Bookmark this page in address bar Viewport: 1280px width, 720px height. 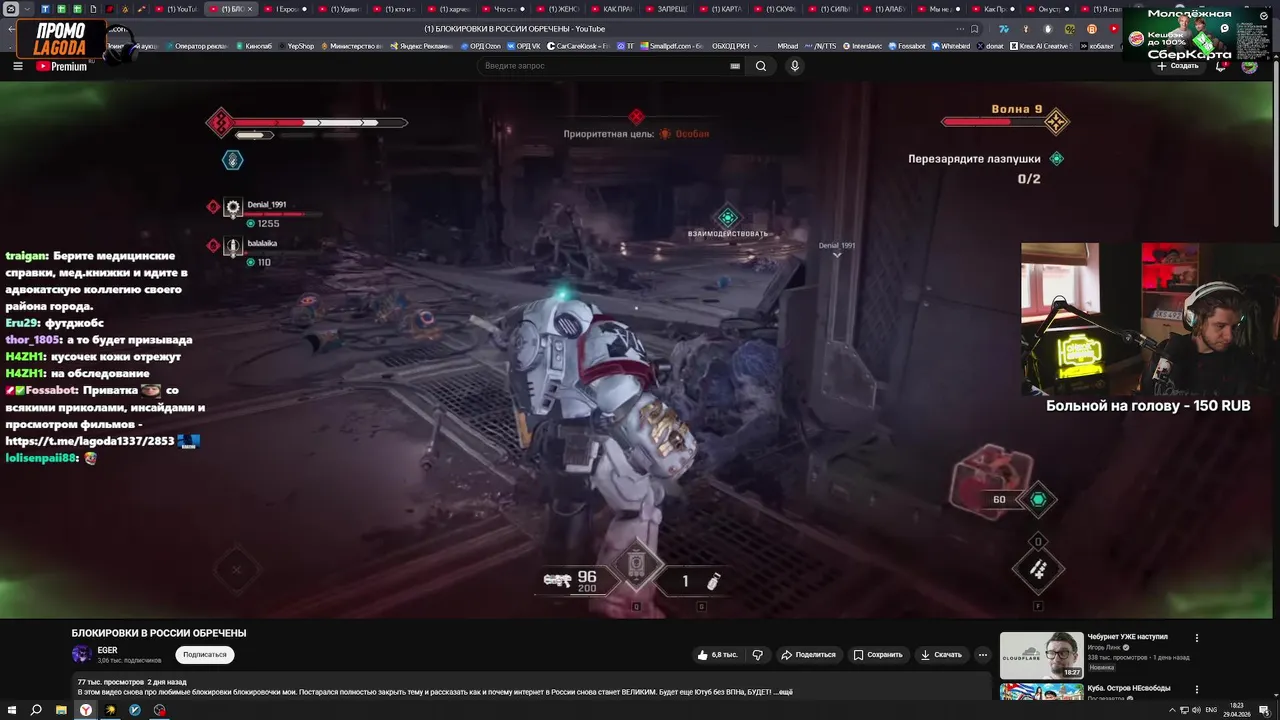point(974,29)
